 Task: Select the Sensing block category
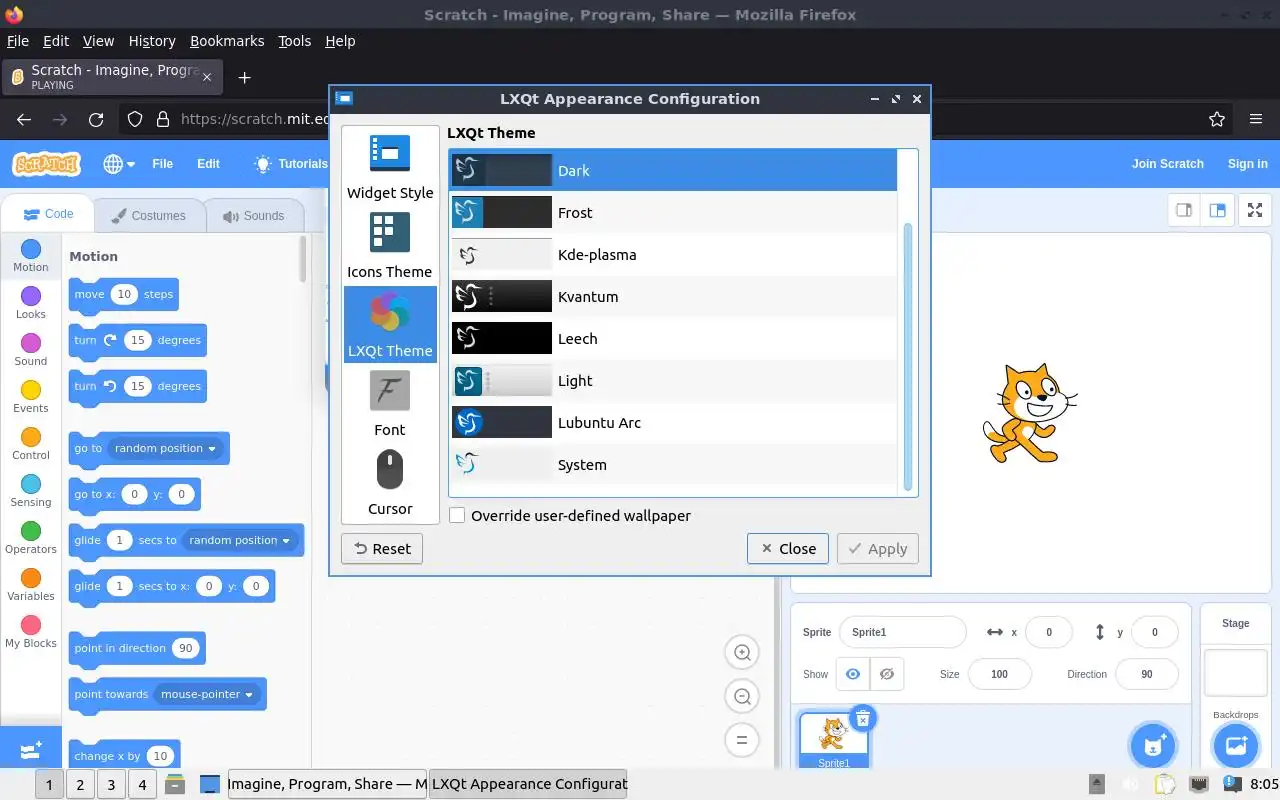click(x=31, y=491)
